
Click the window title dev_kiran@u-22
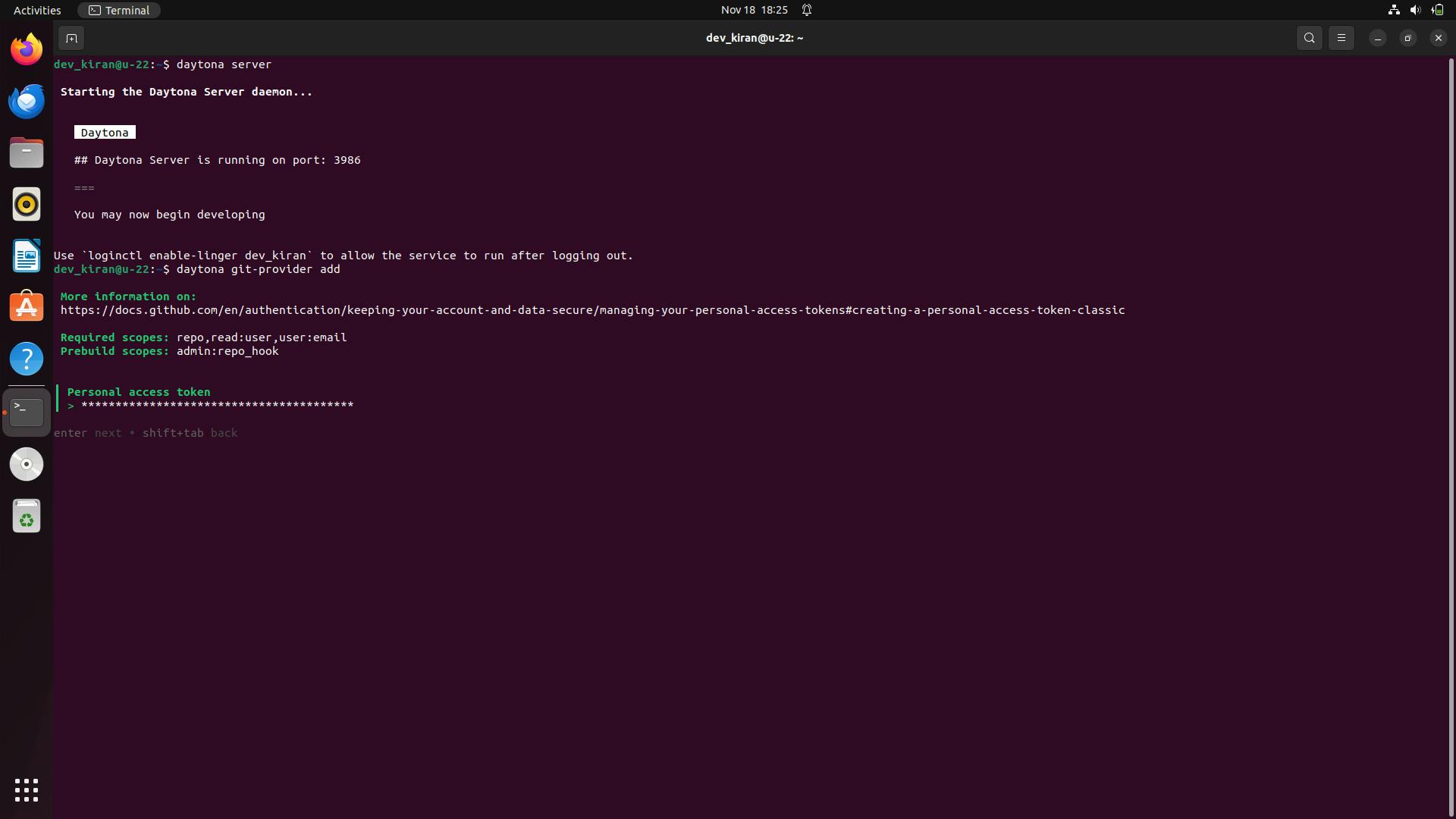coord(754,38)
